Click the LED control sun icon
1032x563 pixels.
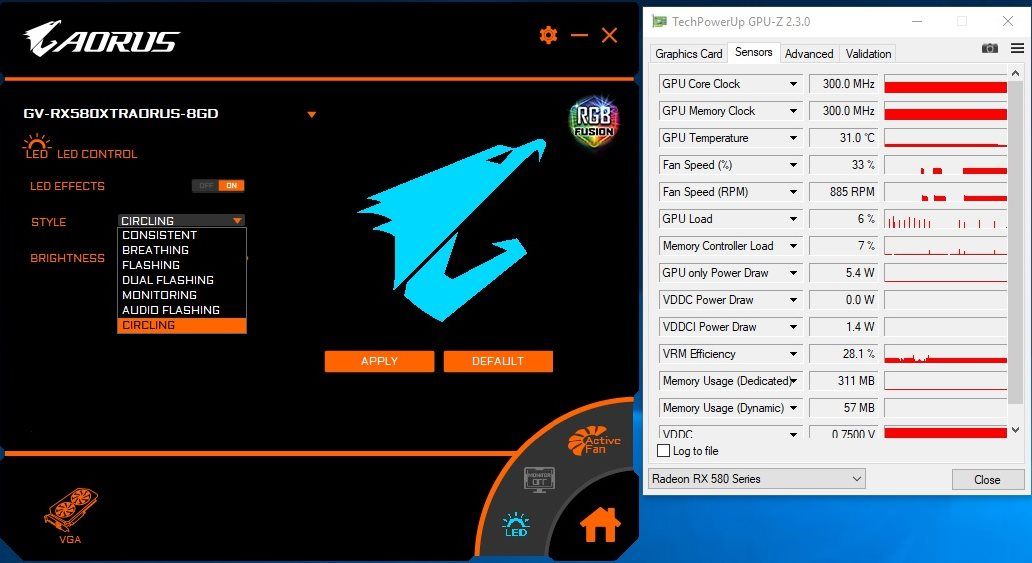(x=37, y=146)
